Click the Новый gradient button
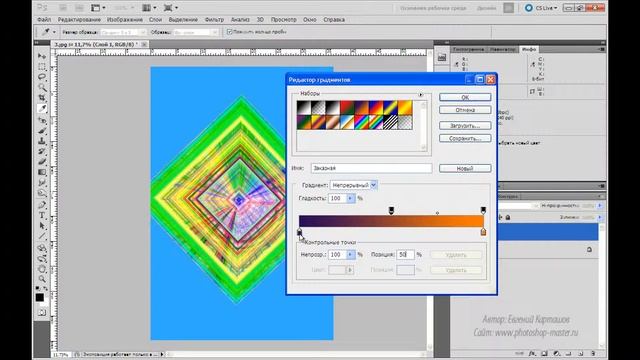 (465, 169)
